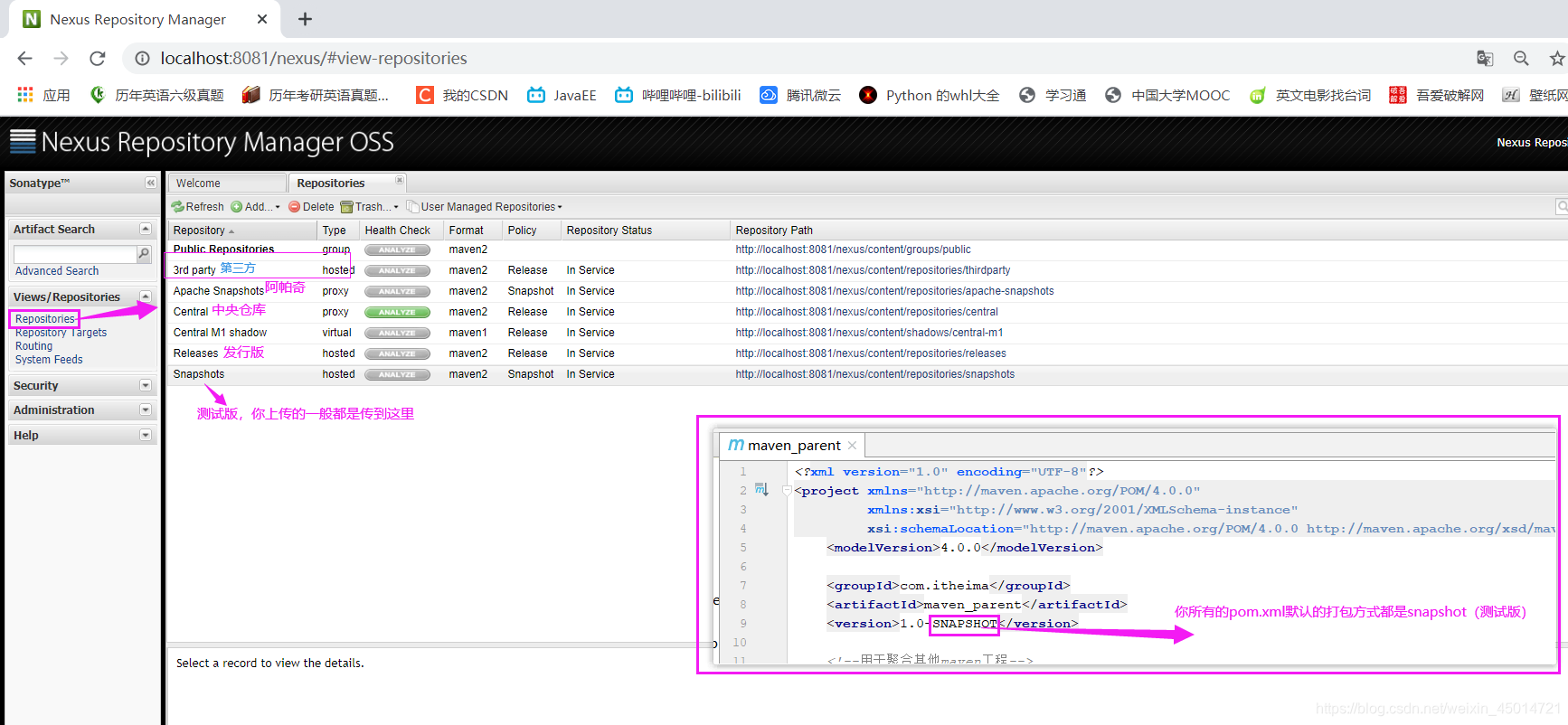Screen dimensions: 1568x725
Task: Select the Apache Snapshots row
Action: (x=868, y=291)
